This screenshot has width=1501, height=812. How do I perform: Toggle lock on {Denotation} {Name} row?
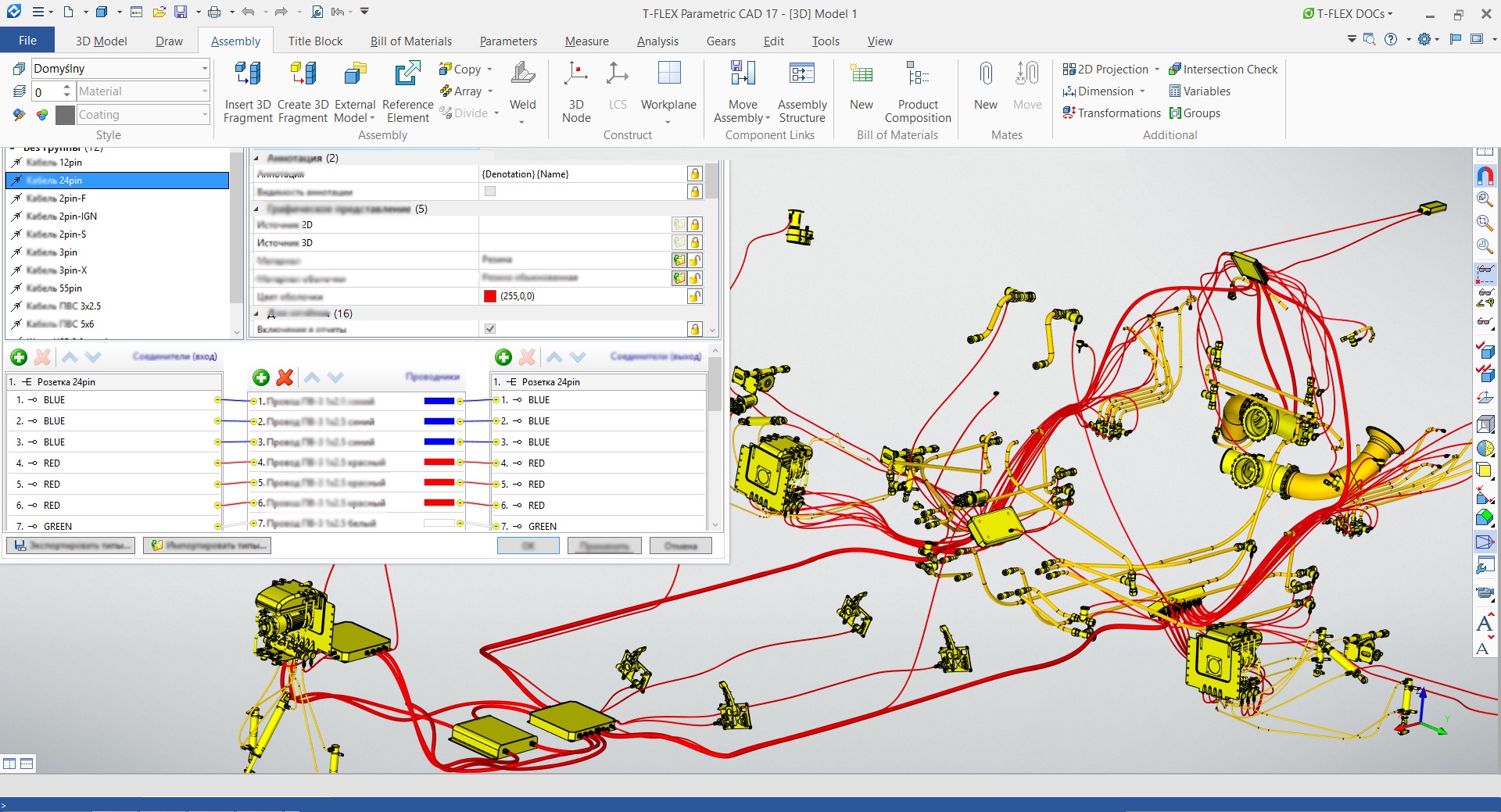[694, 173]
